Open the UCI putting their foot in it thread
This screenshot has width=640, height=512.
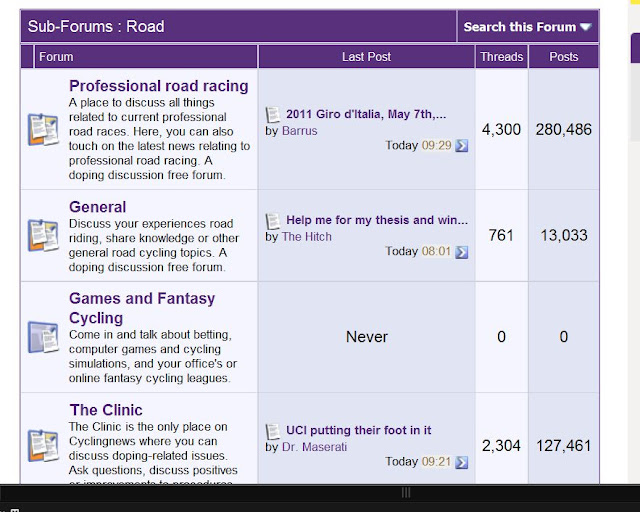[358, 430]
